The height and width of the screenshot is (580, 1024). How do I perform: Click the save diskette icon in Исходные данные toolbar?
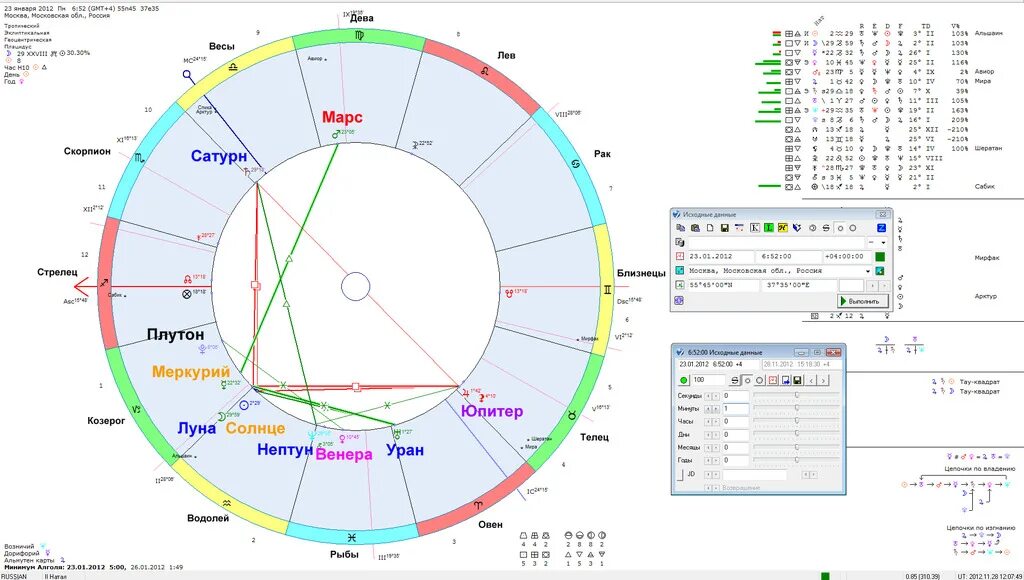click(725, 228)
